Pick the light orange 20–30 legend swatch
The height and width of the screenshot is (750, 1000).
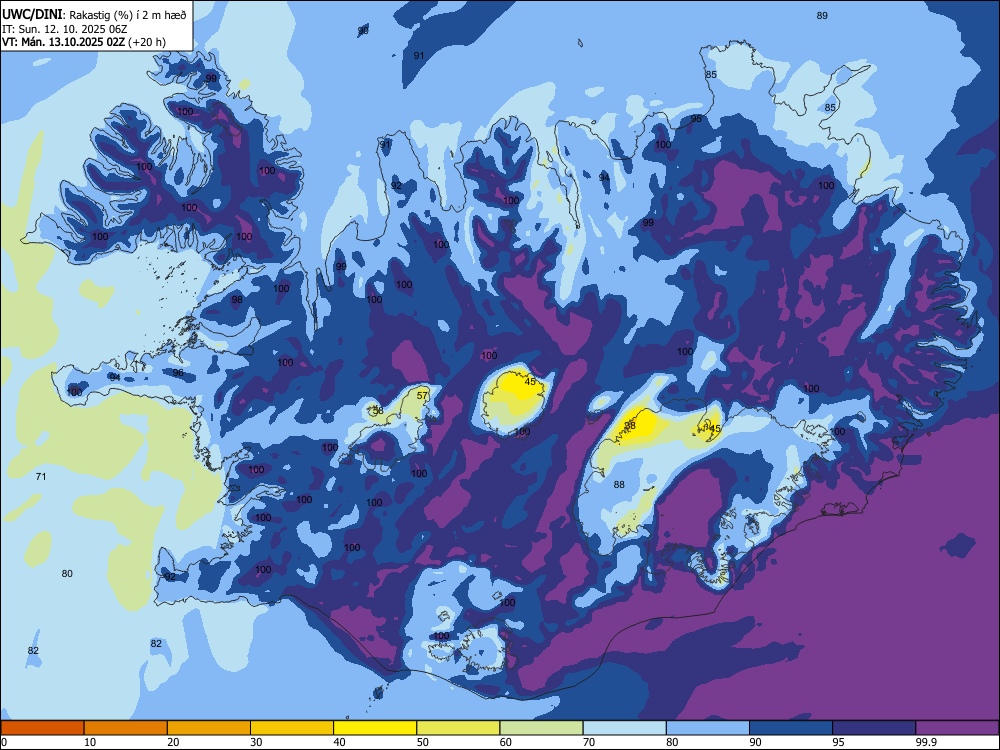click(209, 728)
